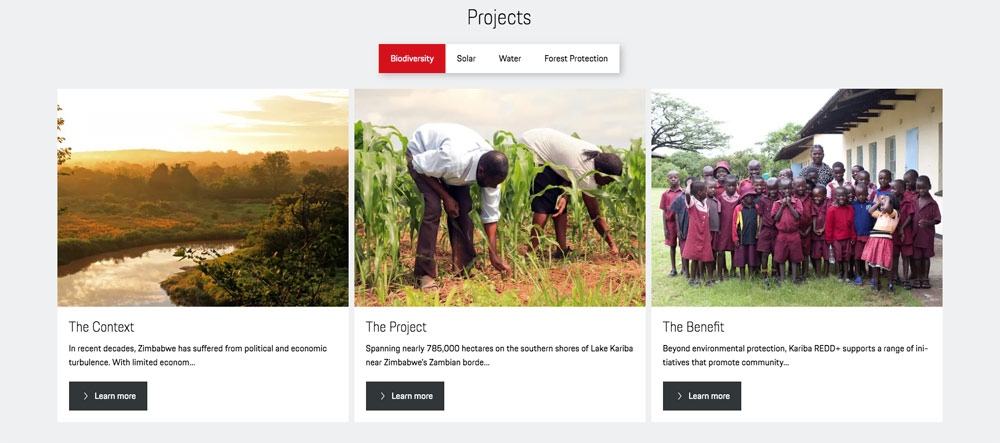This screenshot has height=443, width=1000.
Task: Open the sunset river landscape image
Action: [x=203, y=197]
